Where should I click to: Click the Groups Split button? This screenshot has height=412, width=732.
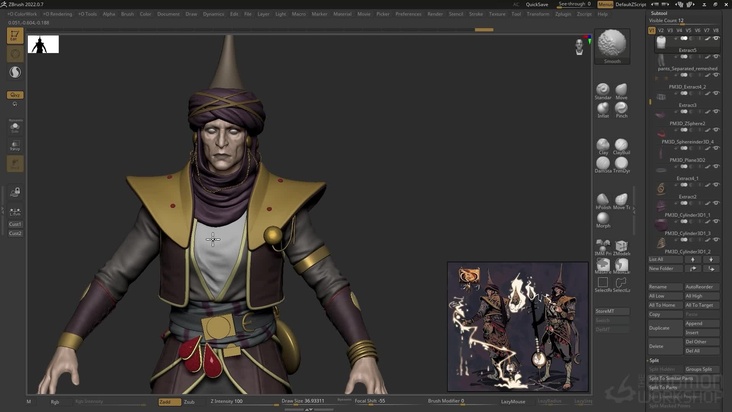pos(702,369)
